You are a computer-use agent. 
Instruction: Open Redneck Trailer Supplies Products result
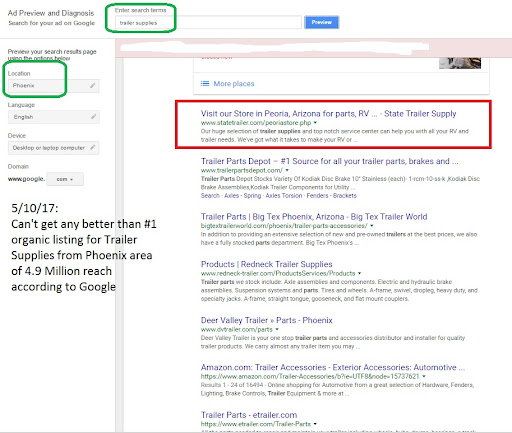(x=266, y=264)
